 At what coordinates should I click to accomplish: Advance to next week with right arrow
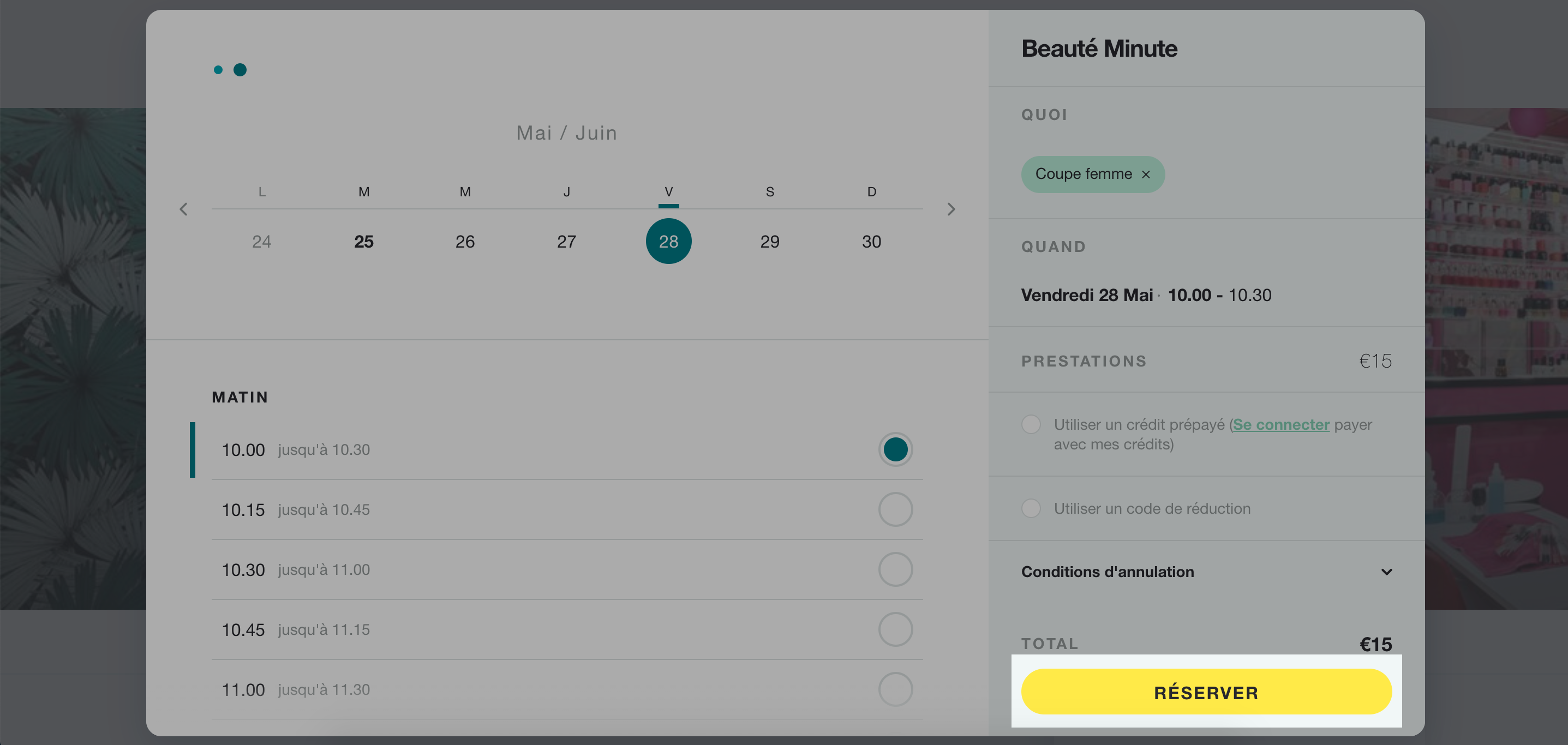pyautogui.click(x=951, y=209)
